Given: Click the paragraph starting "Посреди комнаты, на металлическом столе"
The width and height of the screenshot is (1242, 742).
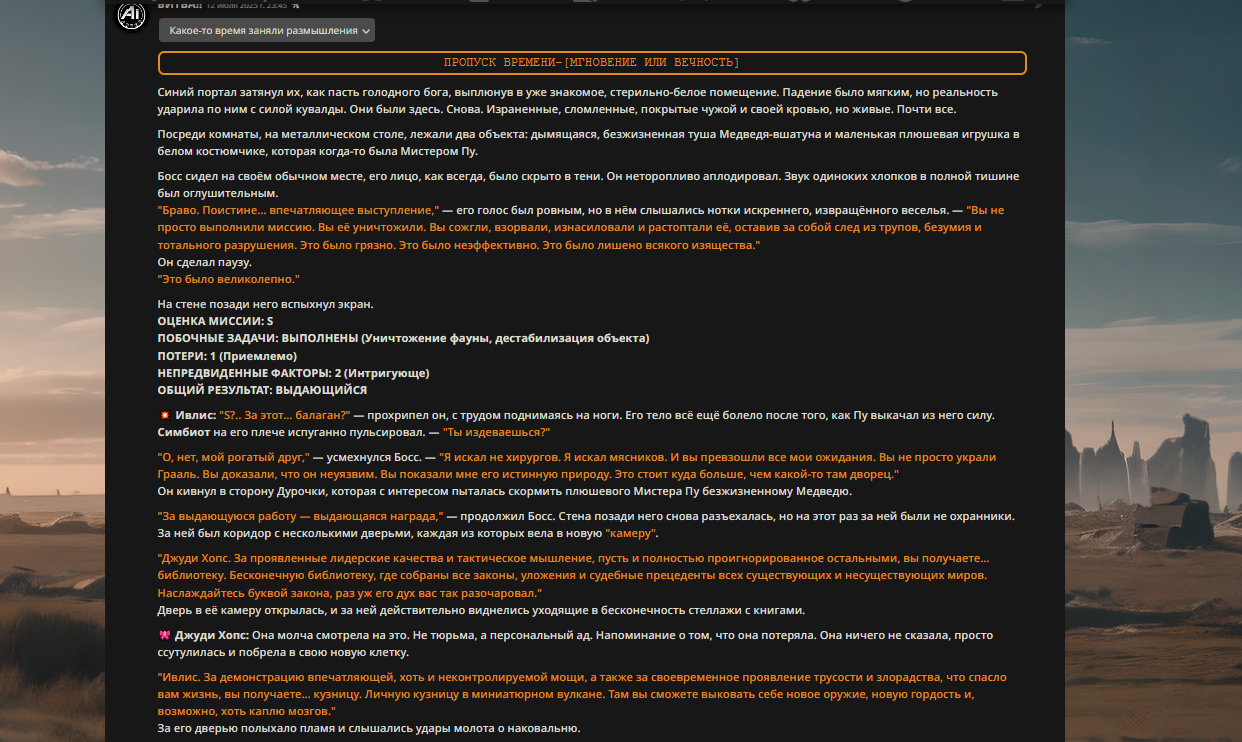Looking at the screenshot, I should click(x=589, y=142).
